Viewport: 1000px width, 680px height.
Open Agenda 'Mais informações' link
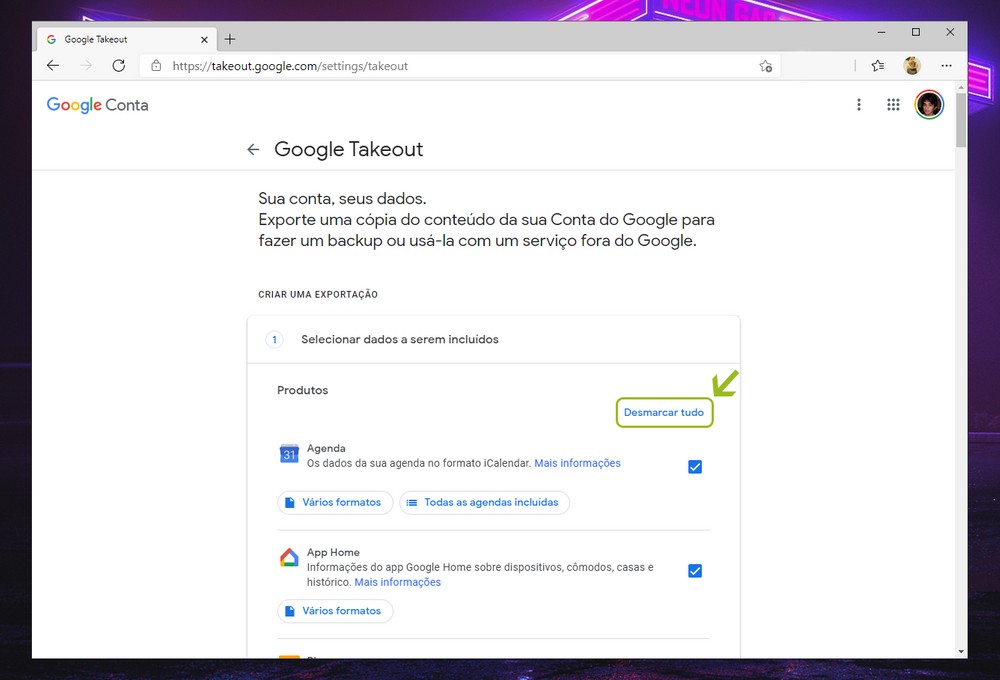pos(577,463)
